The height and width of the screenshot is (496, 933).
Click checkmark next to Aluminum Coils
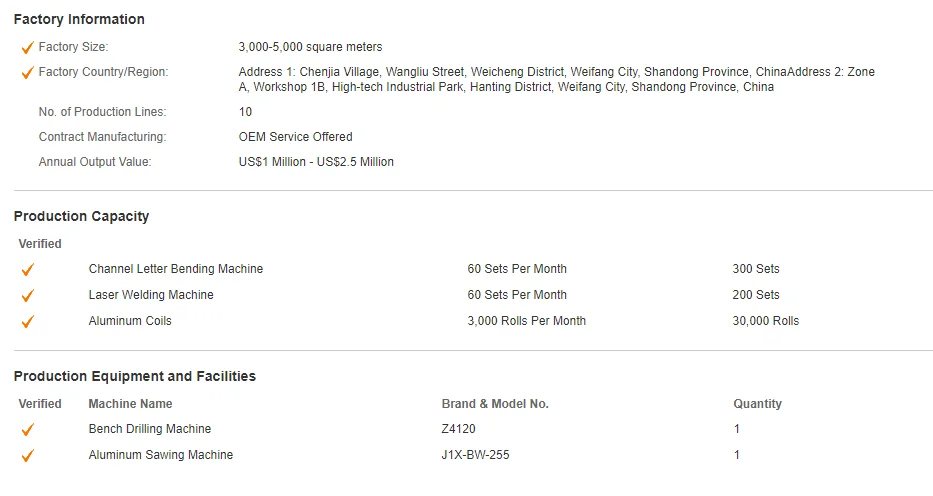(x=27, y=321)
